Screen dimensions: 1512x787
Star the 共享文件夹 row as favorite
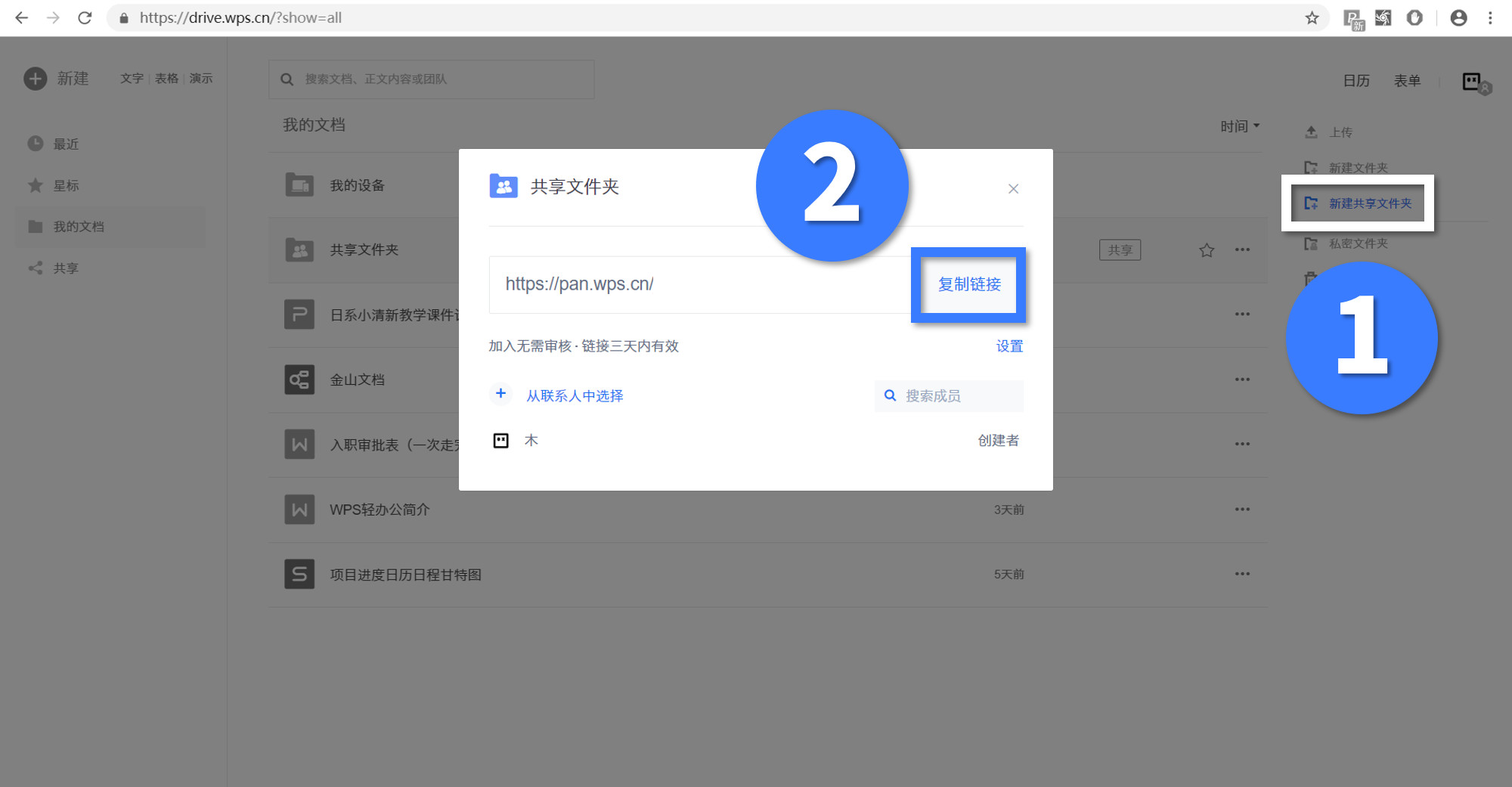point(1207,249)
